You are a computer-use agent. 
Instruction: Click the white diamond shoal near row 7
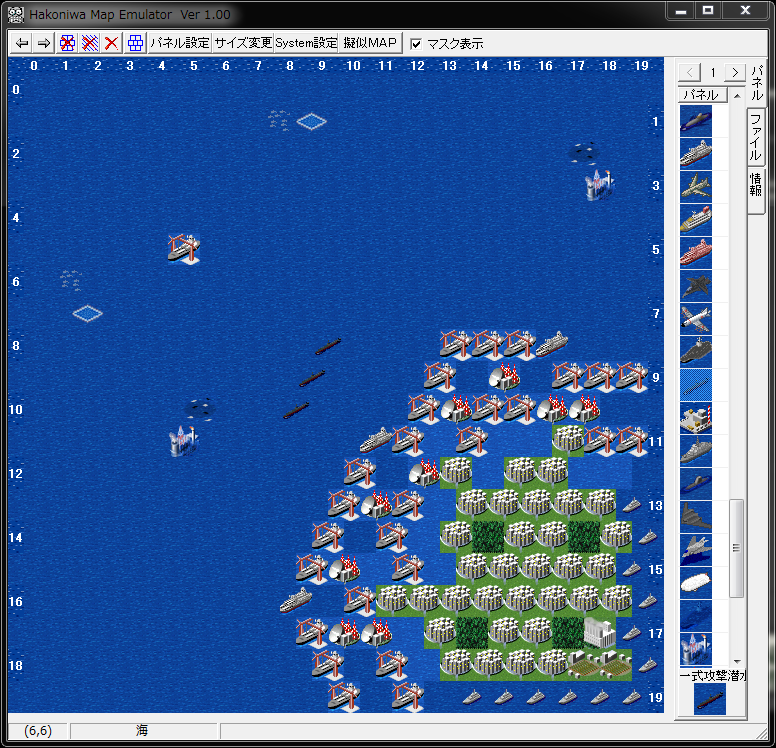(88, 313)
